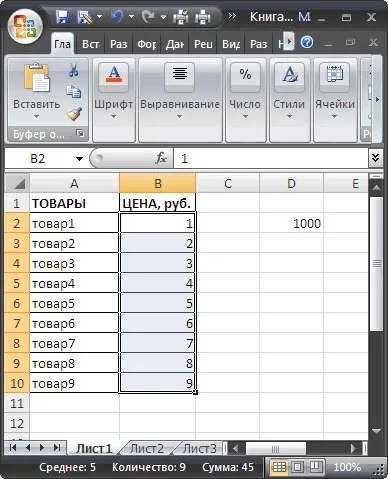Image resolution: width=388 pixels, height=479 pixels.
Task: Select cell товар5
Action: (74, 303)
